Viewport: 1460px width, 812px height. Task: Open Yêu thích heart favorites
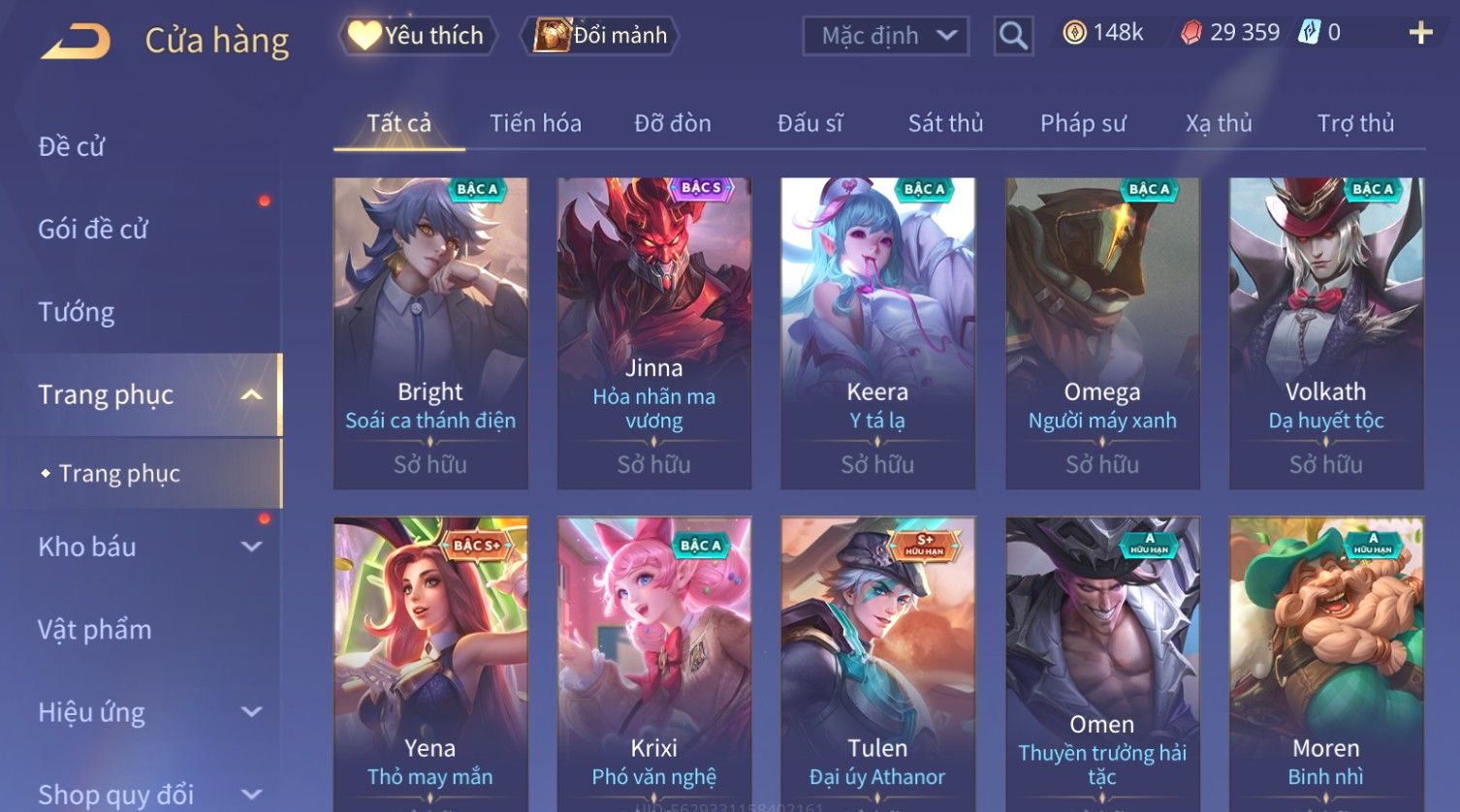[417, 36]
